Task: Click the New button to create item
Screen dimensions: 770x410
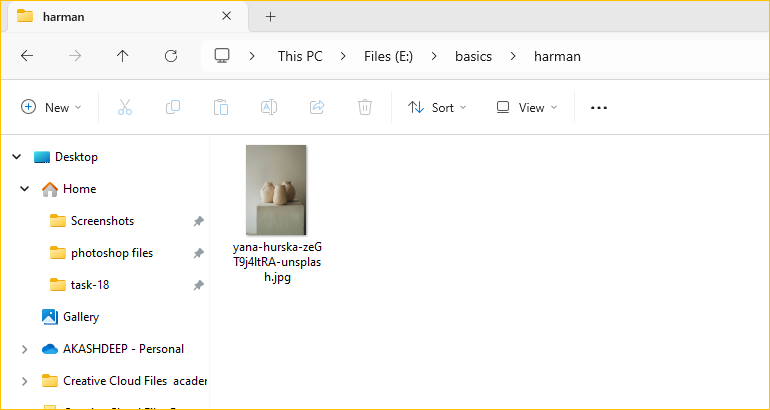Action: click(x=51, y=108)
